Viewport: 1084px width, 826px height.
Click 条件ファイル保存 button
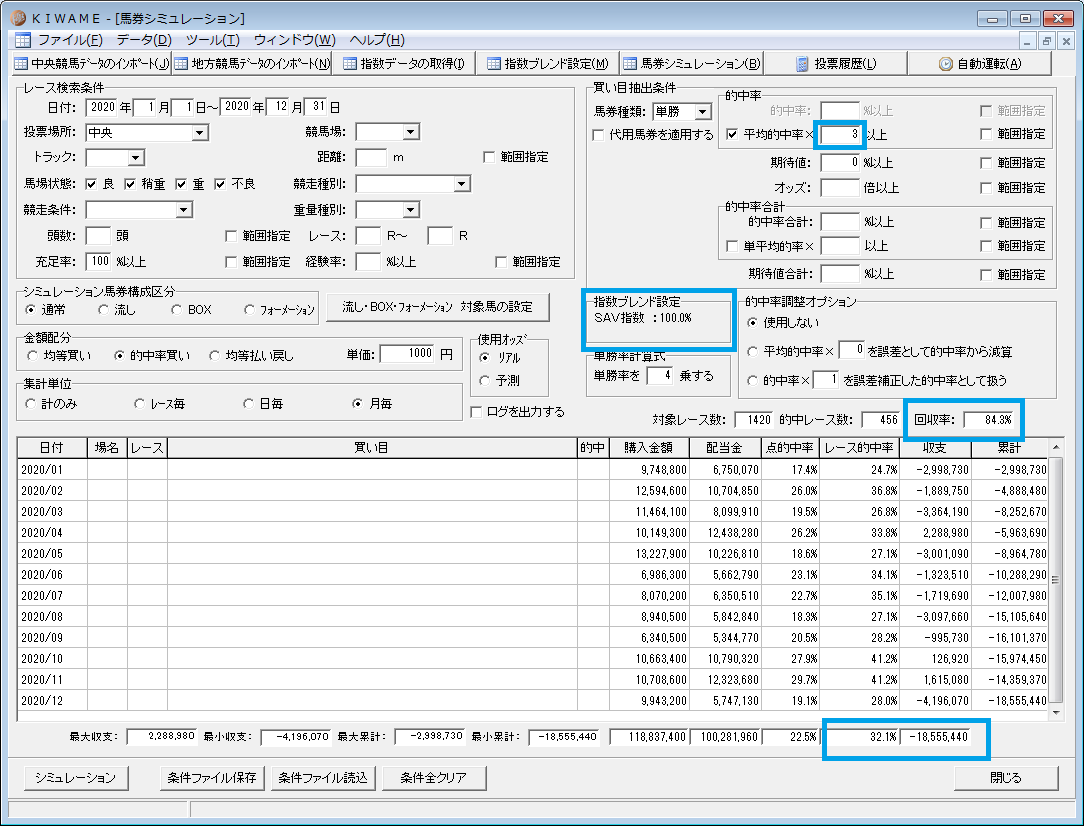[212, 778]
